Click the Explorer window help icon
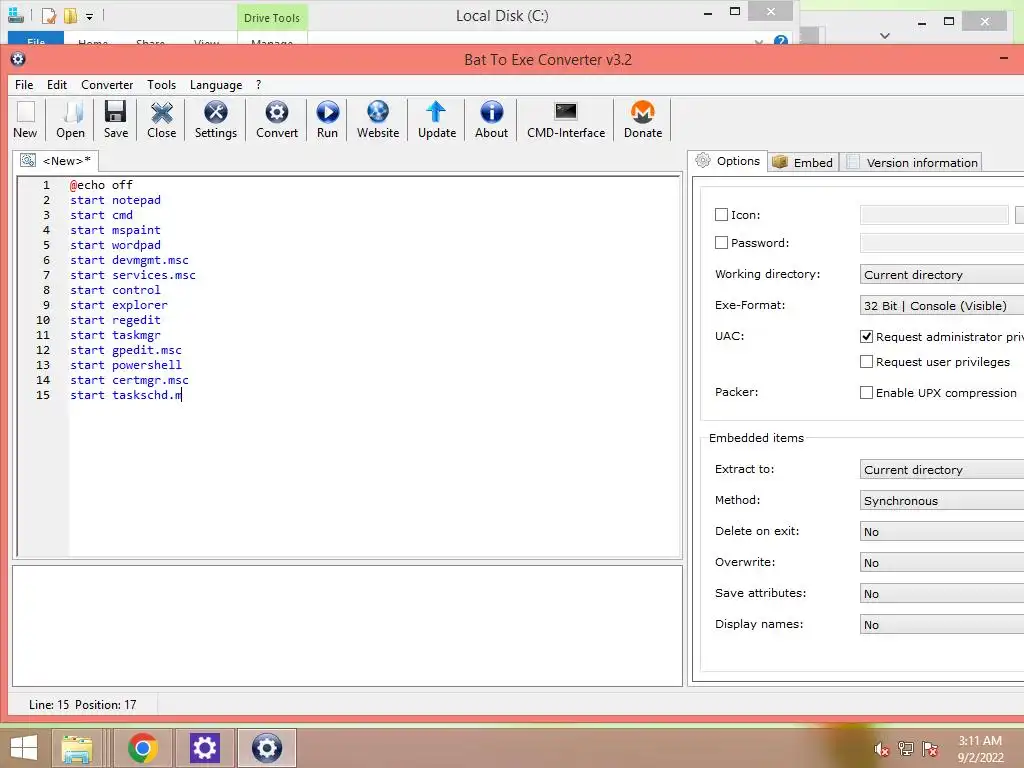1024x768 pixels. point(780,41)
